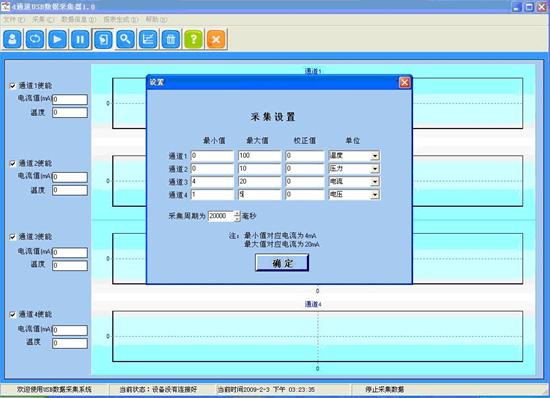The width and height of the screenshot is (550, 398).
Task: Open the magnifier search toolbar icon
Action: click(125, 39)
